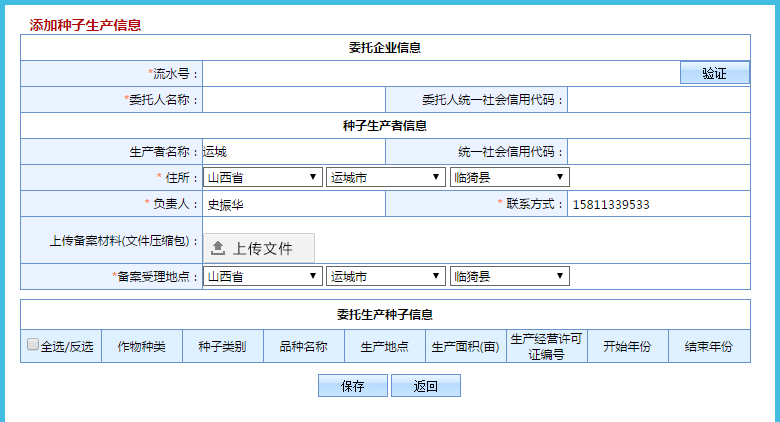Click the 生产经营许可证编号 column header

(547, 346)
